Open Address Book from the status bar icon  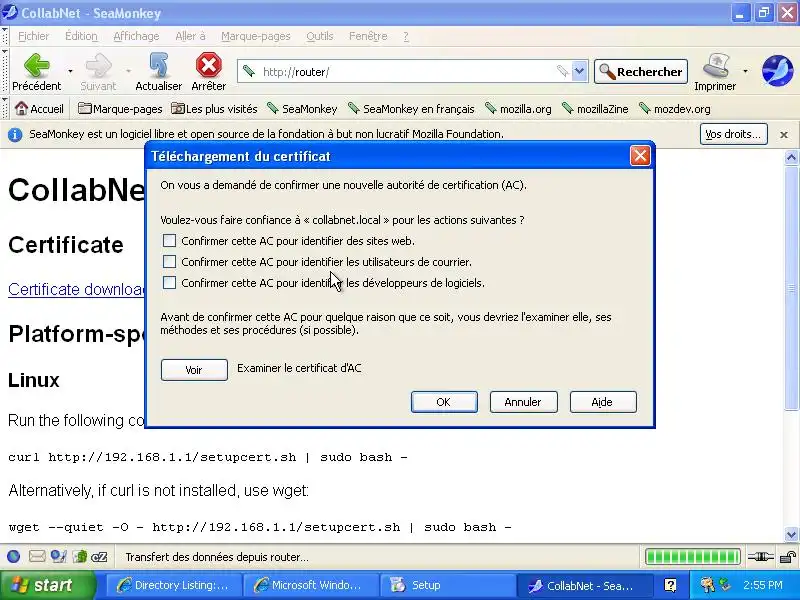tap(80, 556)
